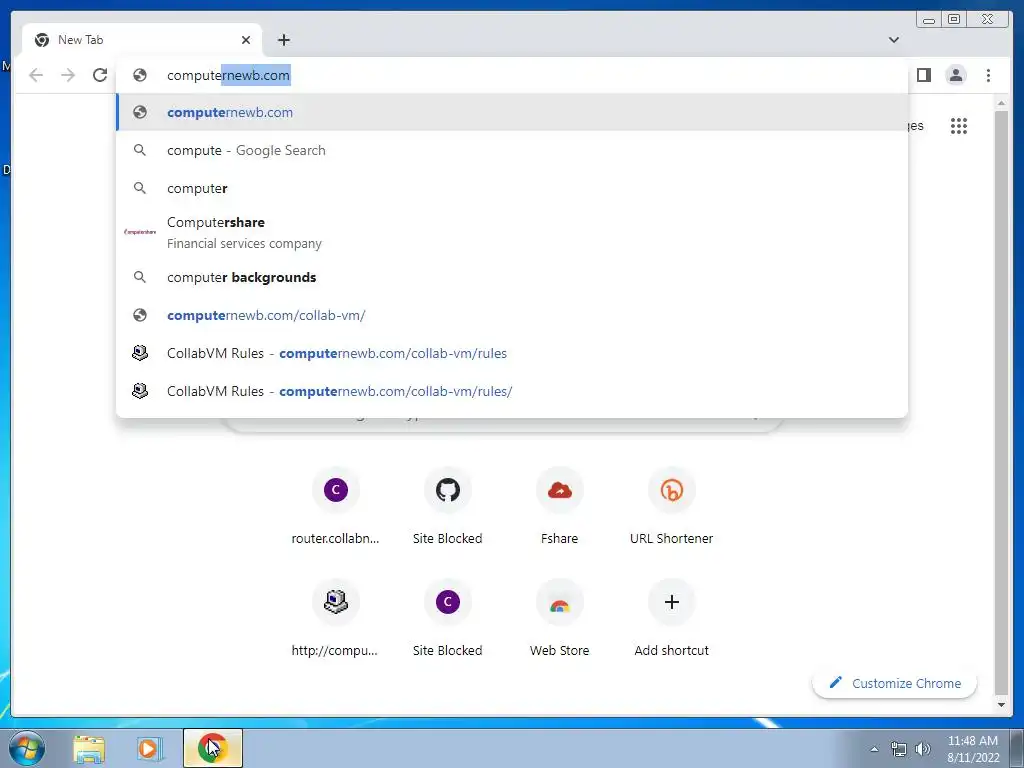Open the side panel icon
The width and height of the screenshot is (1024, 768).
click(x=923, y=75)
